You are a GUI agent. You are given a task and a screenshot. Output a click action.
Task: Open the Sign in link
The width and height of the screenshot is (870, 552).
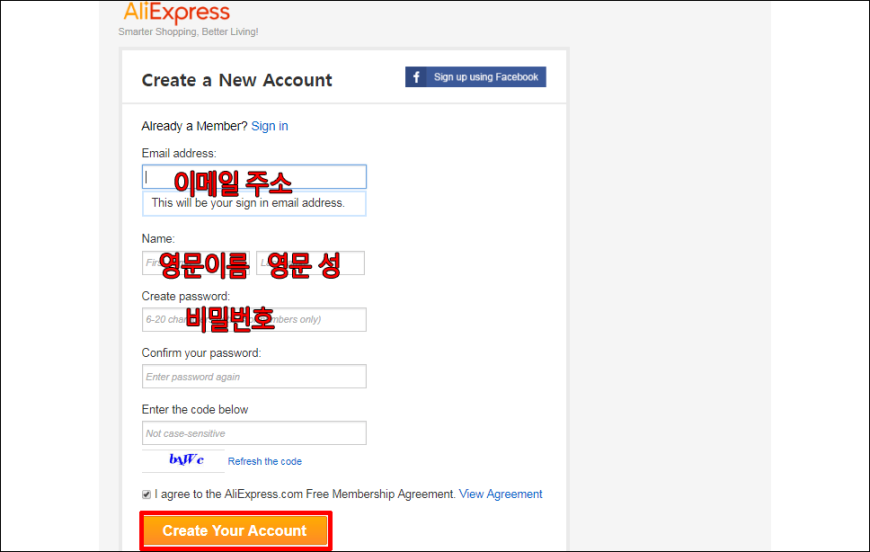pyautogui.click(x=270, y=126)
